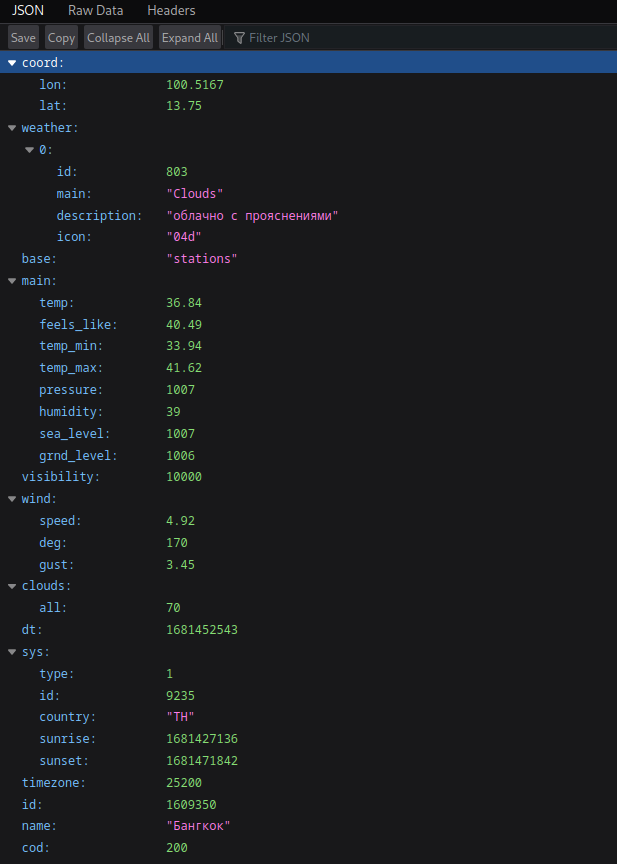The width and height of the screenshot is (617, 864).
Task: Select the sys id value 9235
Action: pyautogui.click(x=181, y=695)
